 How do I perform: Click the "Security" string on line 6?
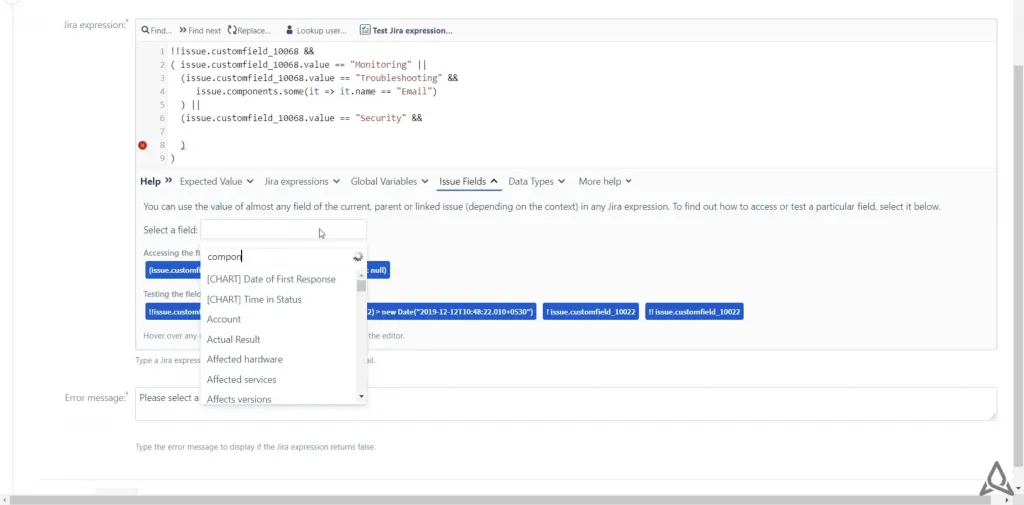coord(381,118)
